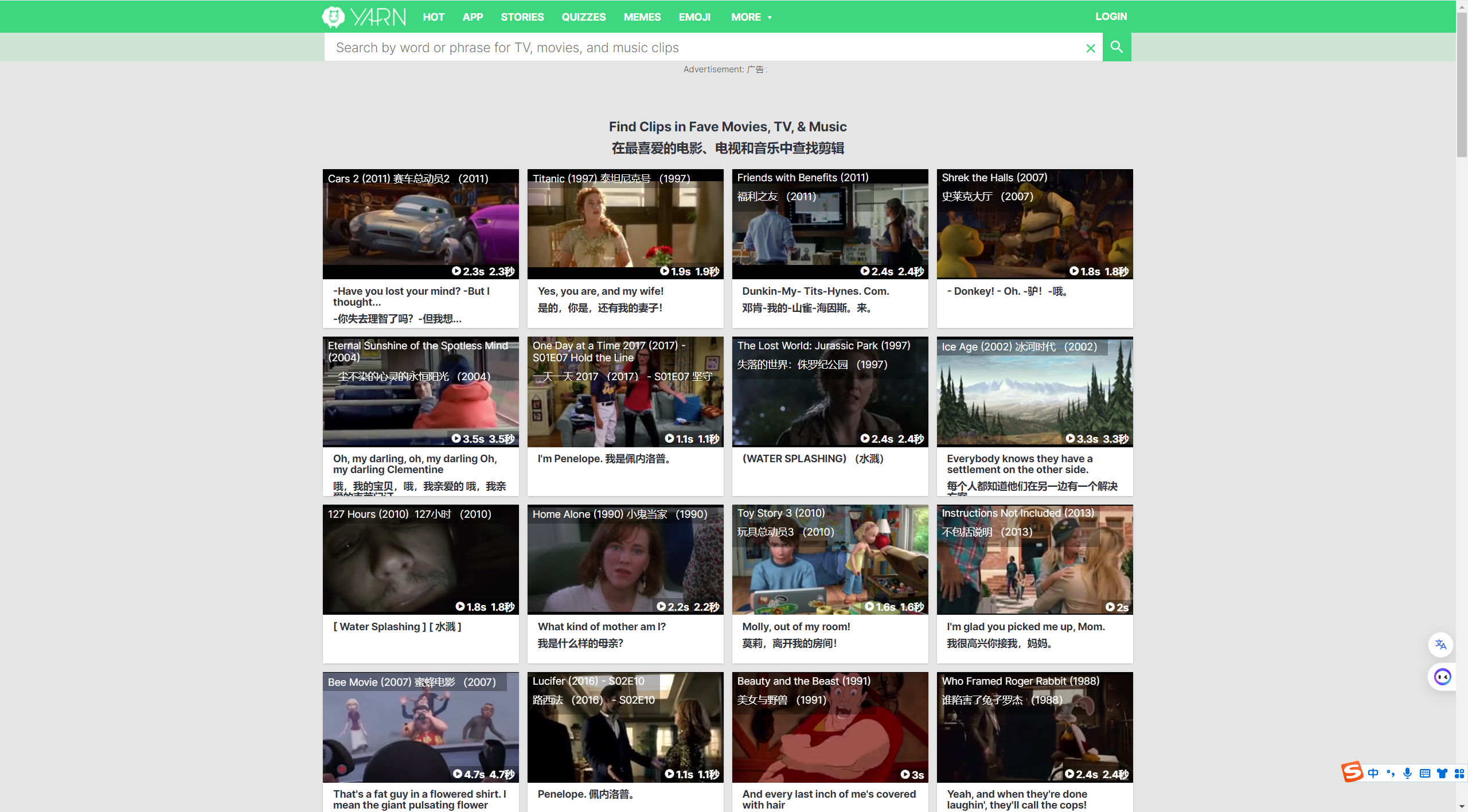Play the Shrek the Halls 1.8s icon
This screenshot has height=812, width=1468.
pyautogui.click(x=1074, y=271)
